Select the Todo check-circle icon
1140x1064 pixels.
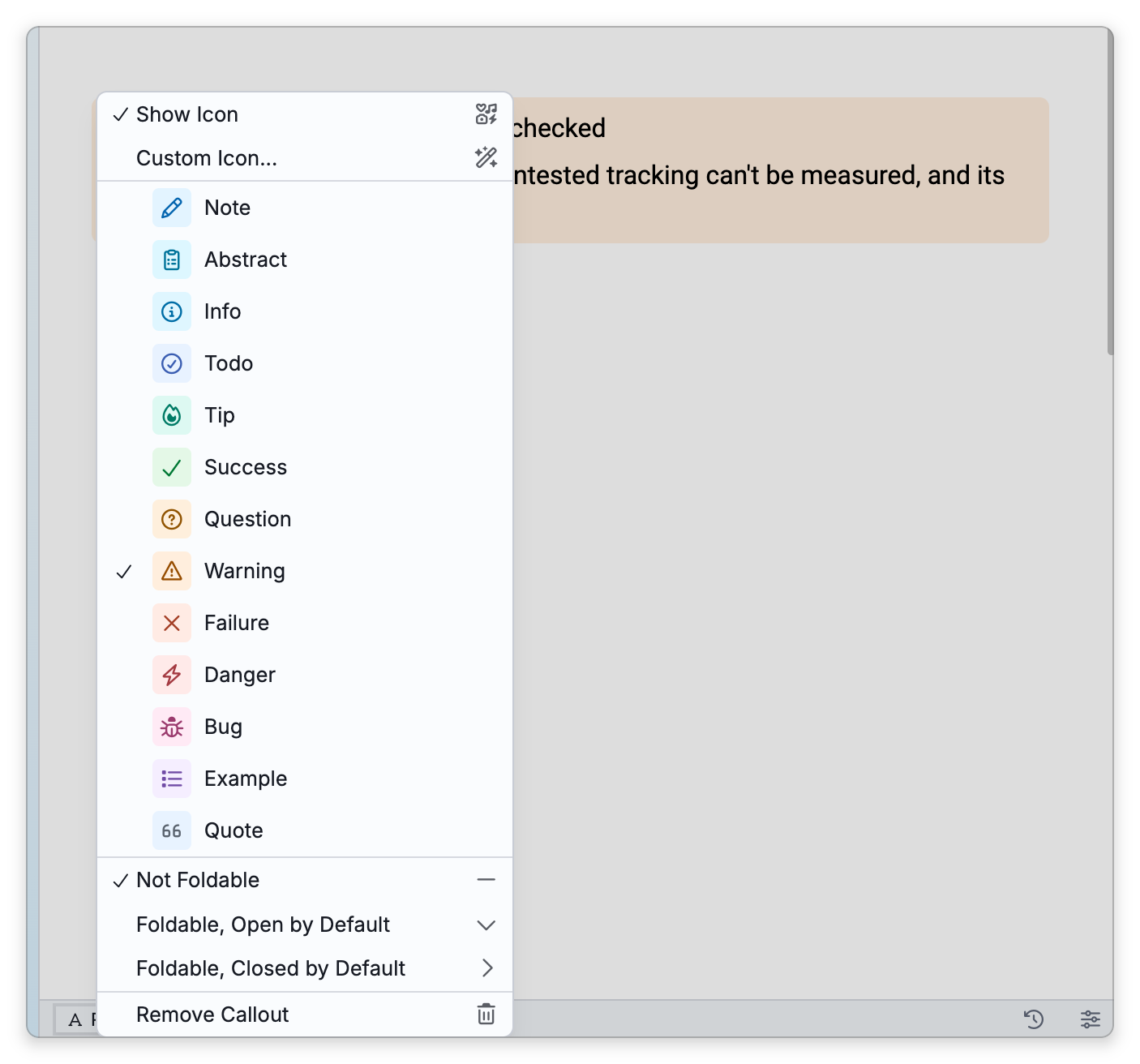pyautogui.click(x=172, y=363)
